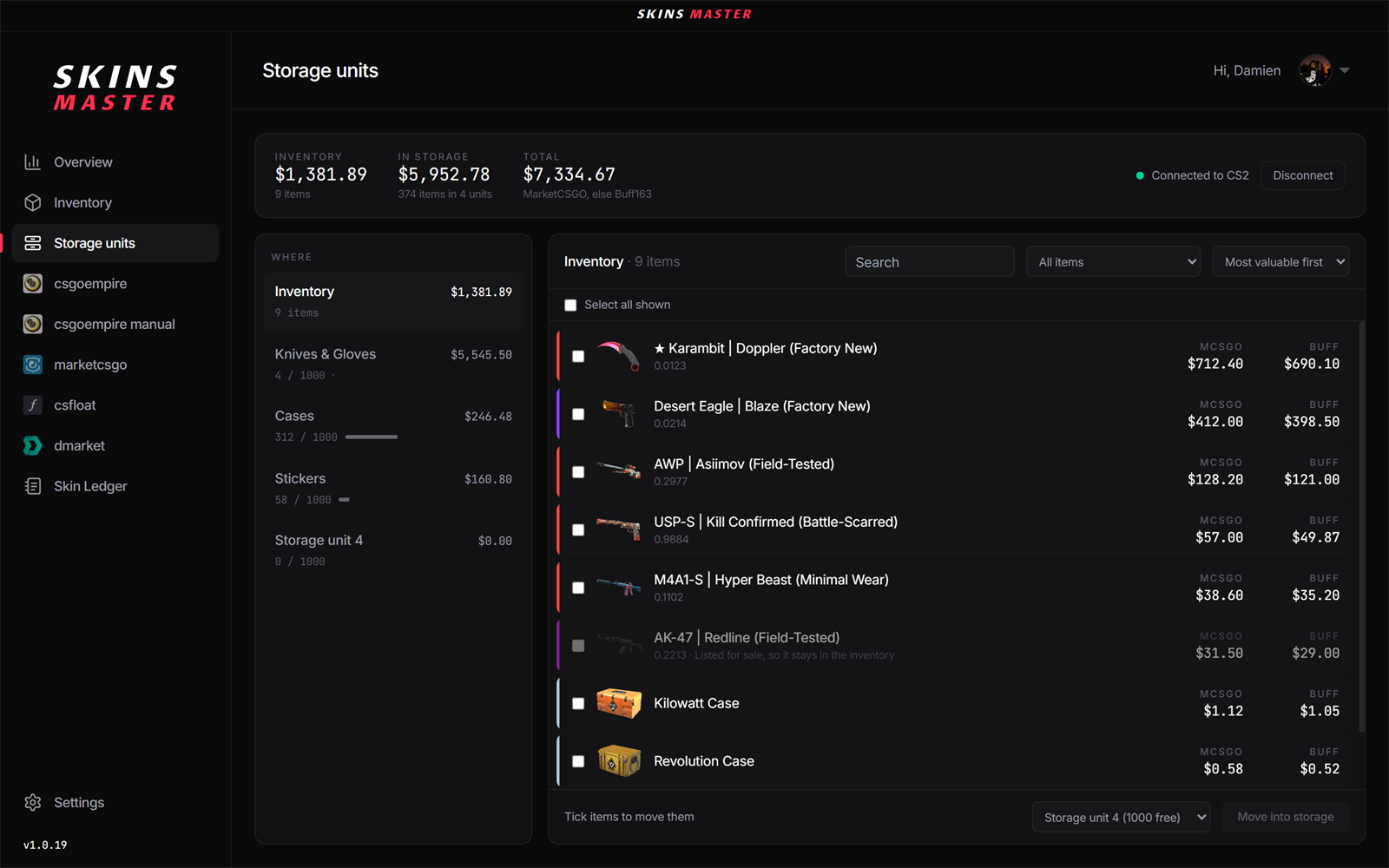Open Overview in the sidebar
This screenshot has height=868, width=1389.
coord(115,162)
